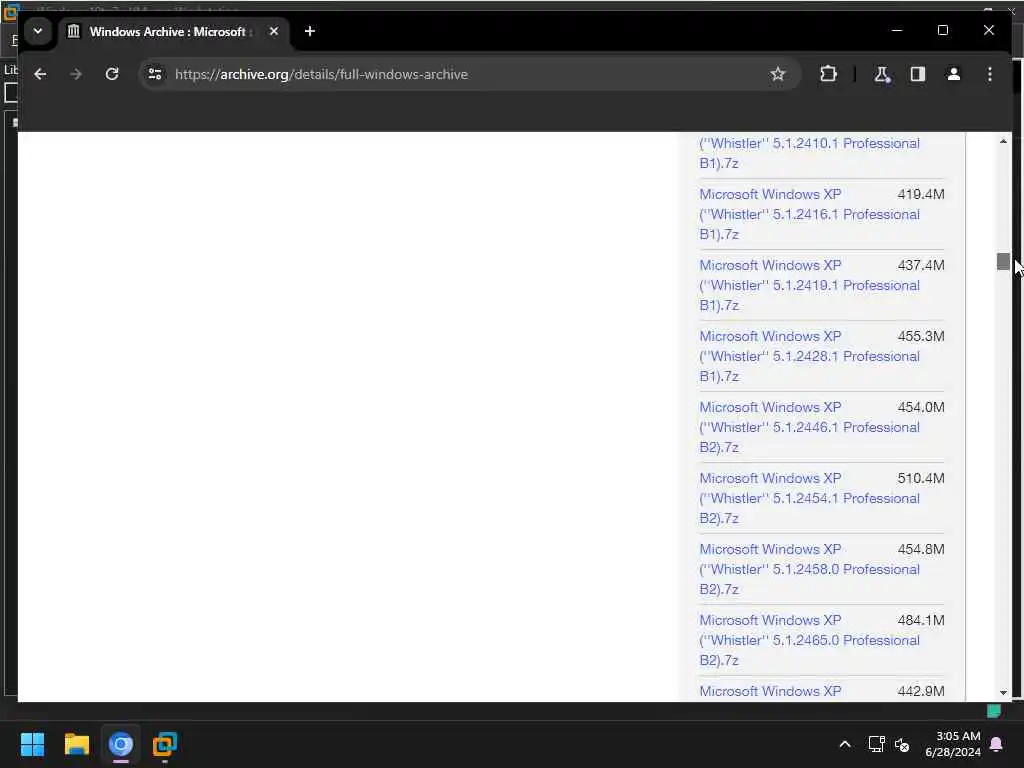The image size is (1024, 768).
Task: Click the 510.4M file size text
Action: click(x=921, y=478)
